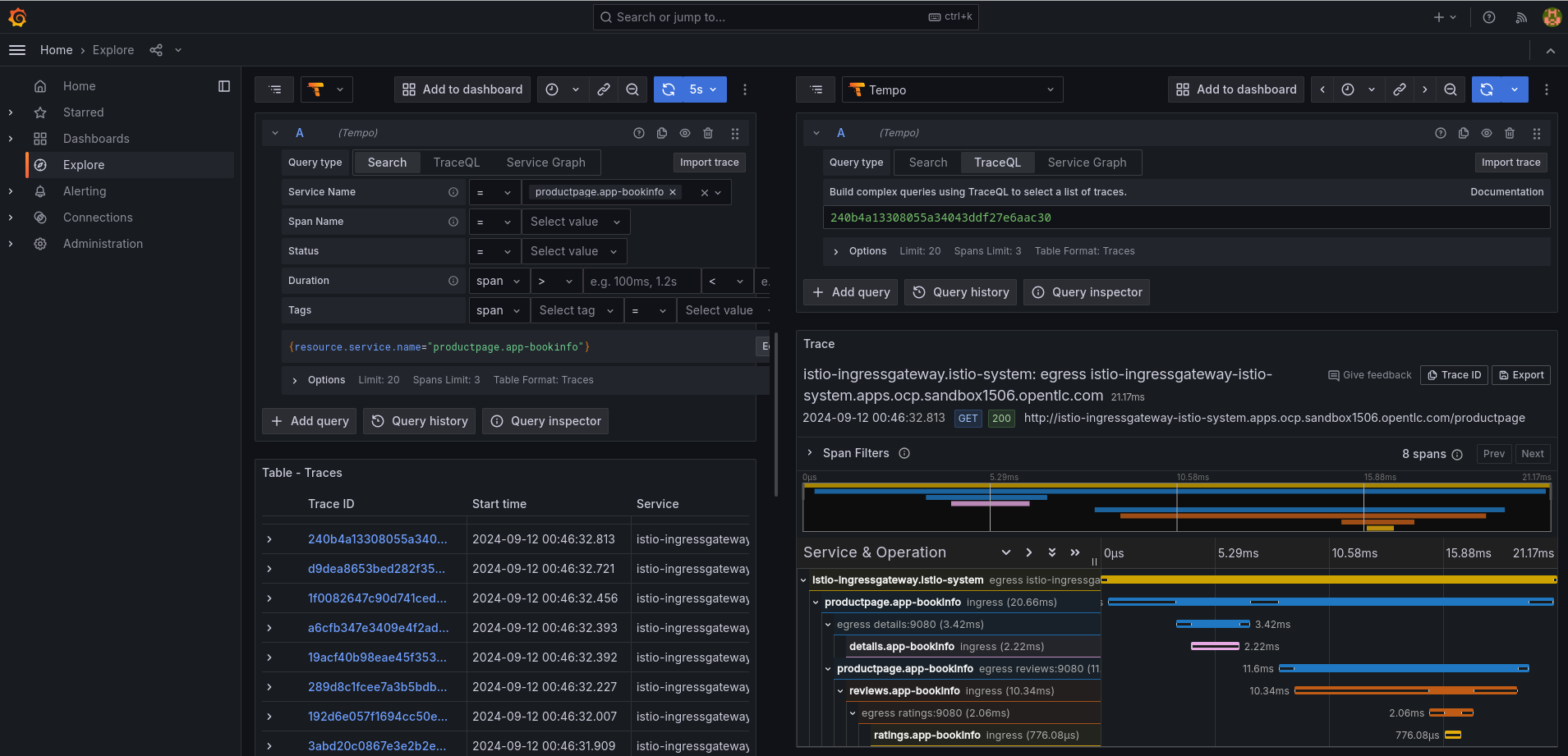Screen dimensions: 1568x756
Task: Remove query A in left pane
Action: (x=708, y=133)
